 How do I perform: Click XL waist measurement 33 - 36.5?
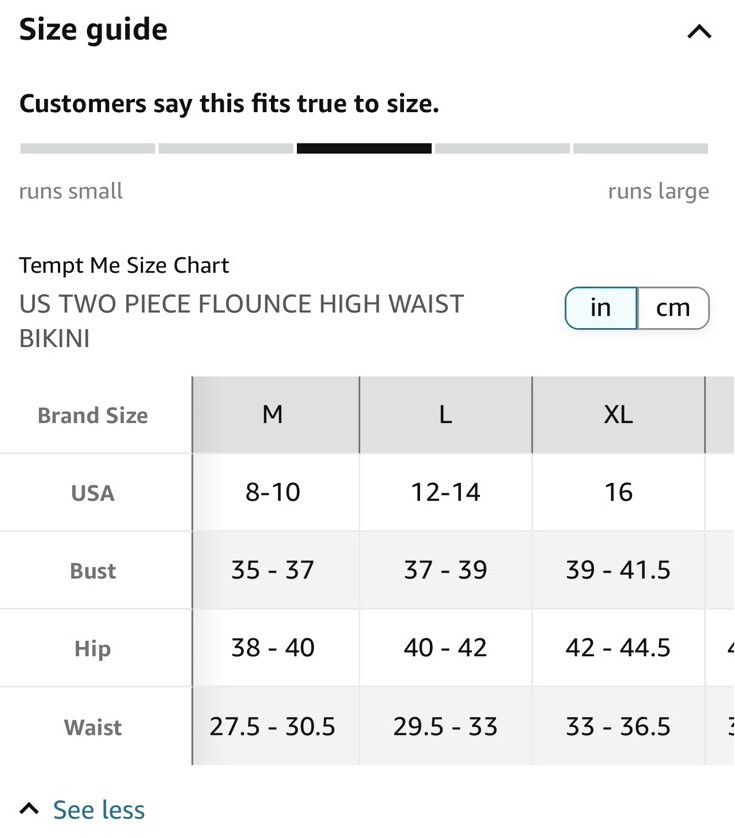(x=618, y=726)
